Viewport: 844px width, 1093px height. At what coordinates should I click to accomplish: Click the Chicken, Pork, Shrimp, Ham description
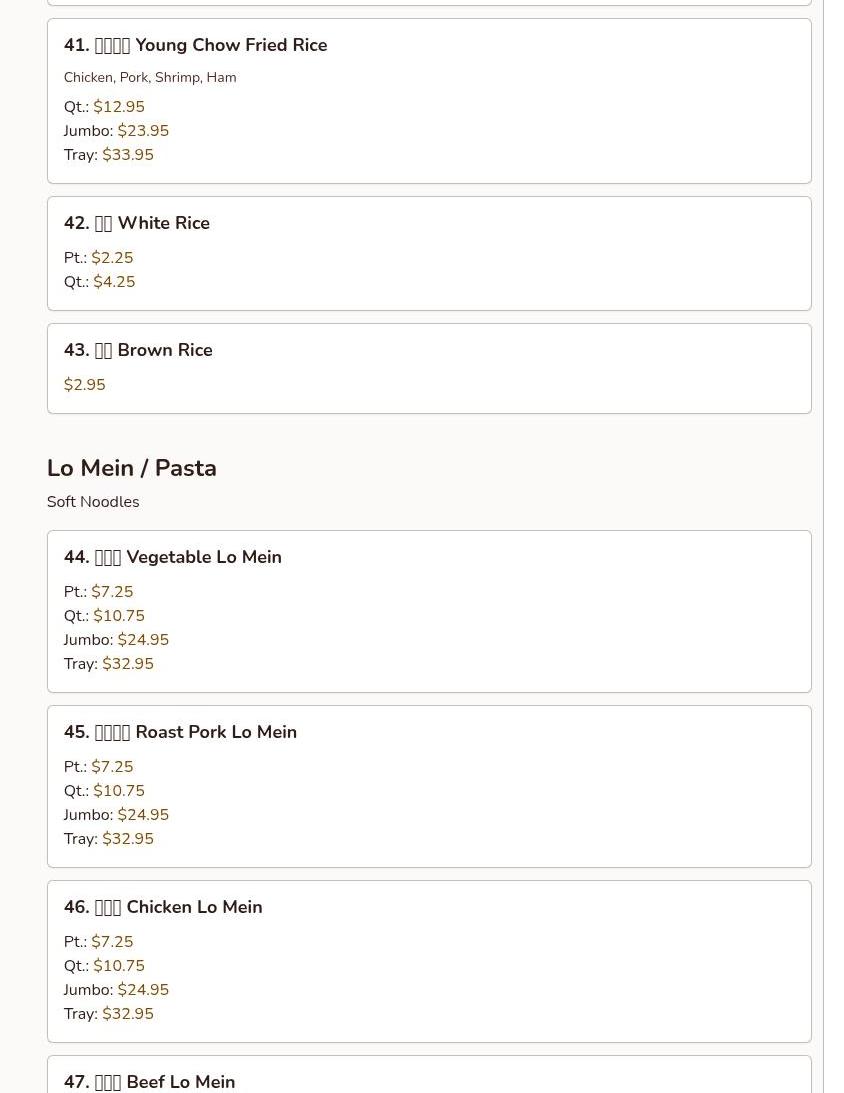tap(150, 77)
